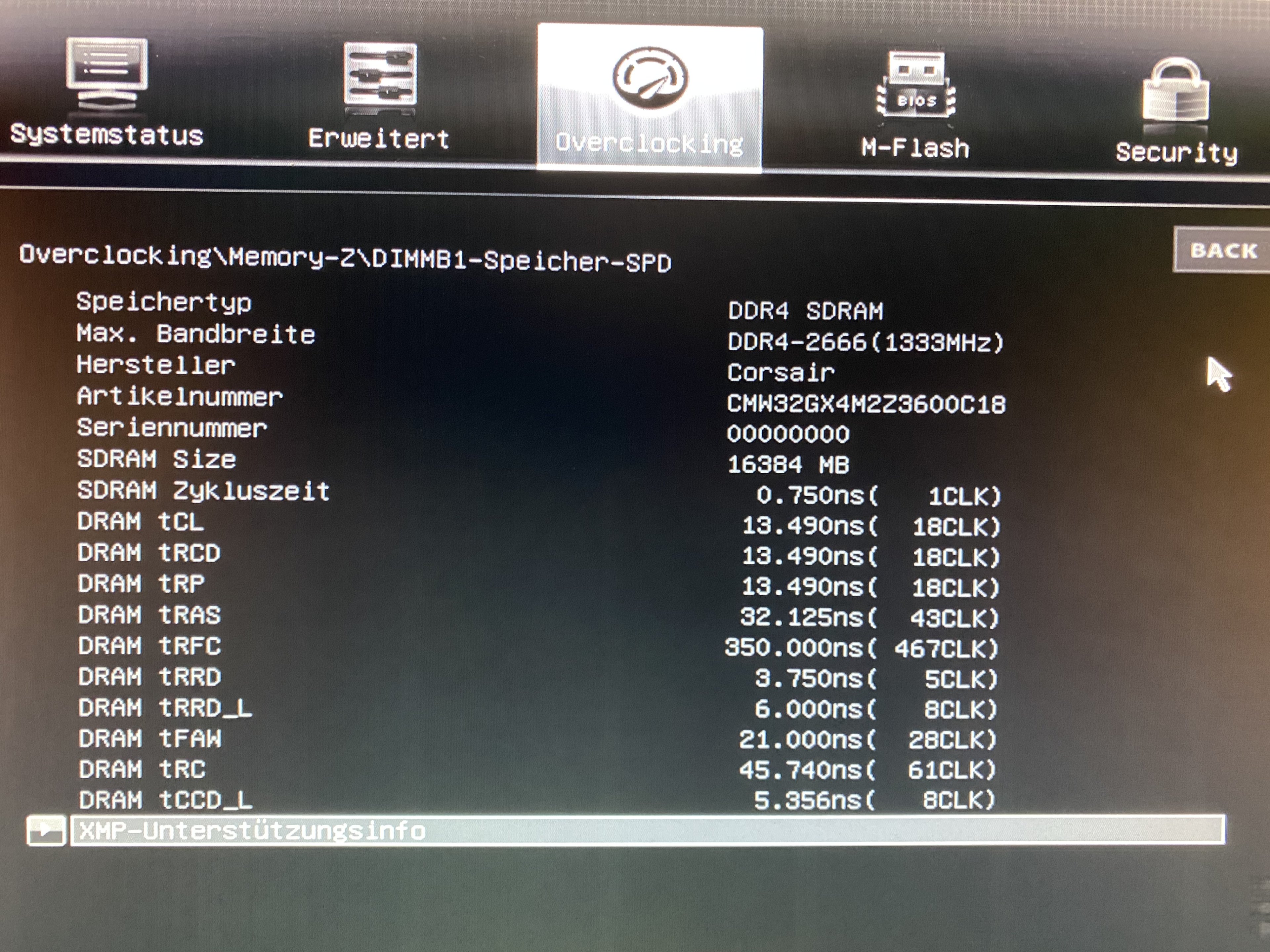Select the SDRAM Size row label
Viewport: 1270px width, 952px height.
[156, 459]
